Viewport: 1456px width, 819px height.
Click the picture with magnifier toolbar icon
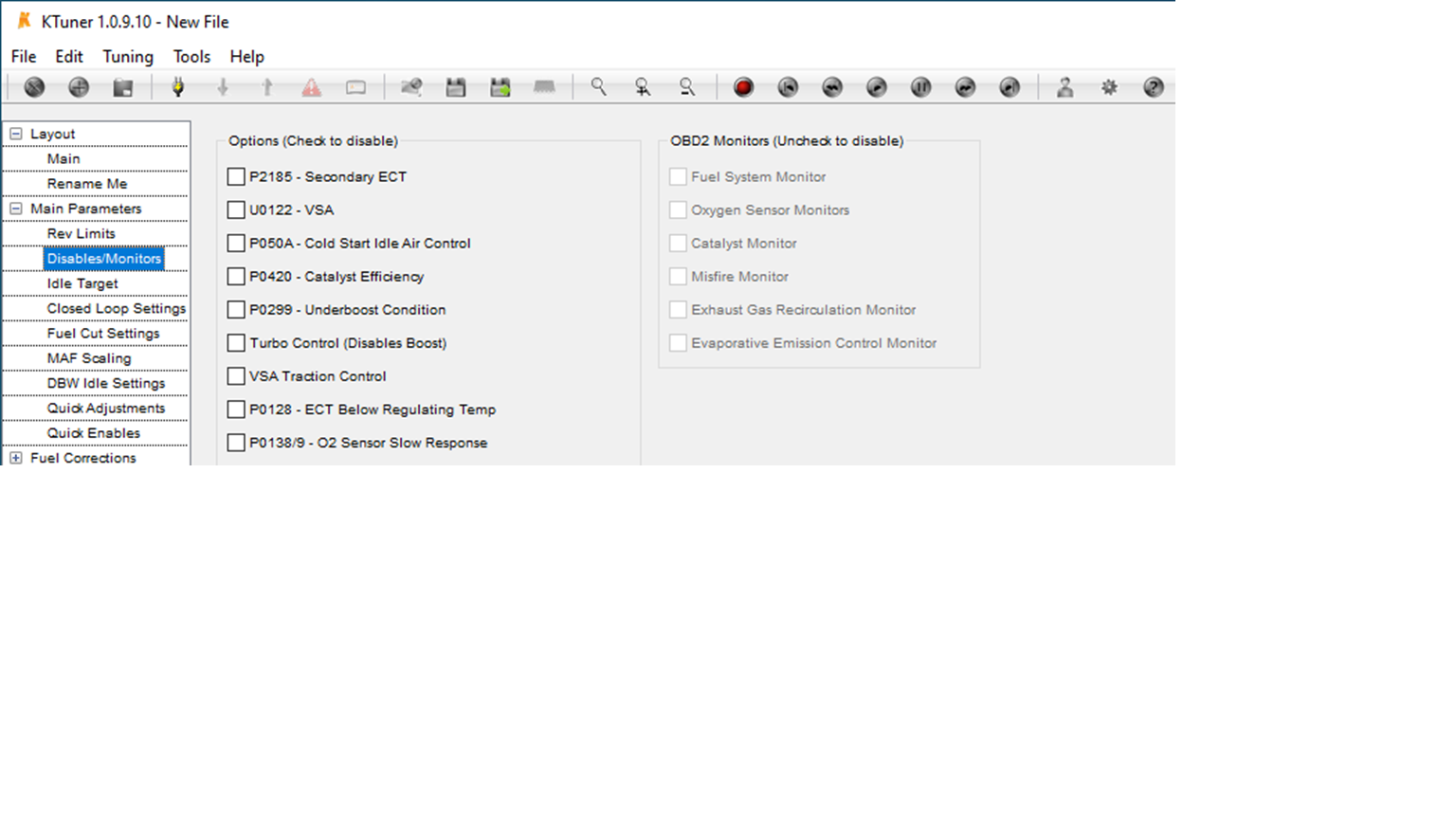click(411, 87)
